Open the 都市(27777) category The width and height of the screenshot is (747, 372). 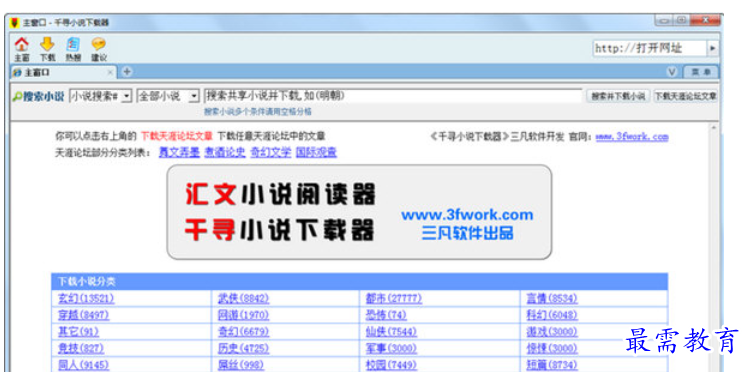click(x=394, y=299)
